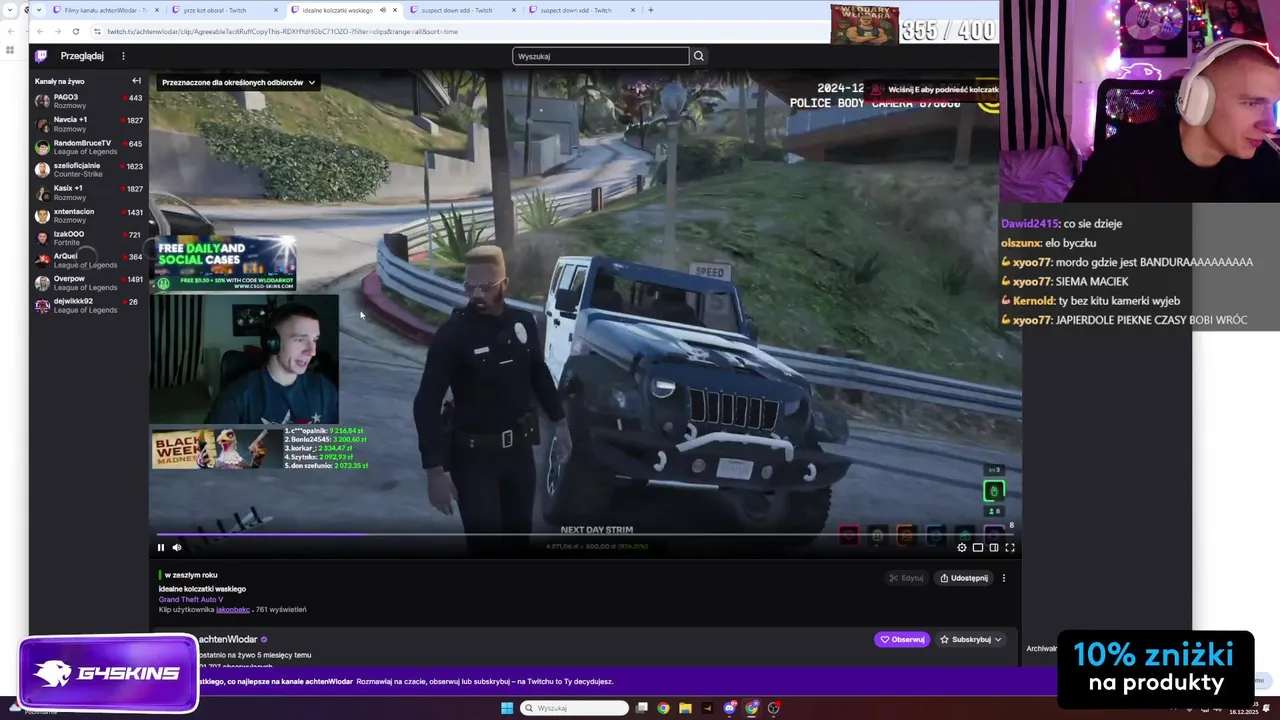Open File Explorer from the taskbar
Screen dimensions: 1280x720
(685, 708)
